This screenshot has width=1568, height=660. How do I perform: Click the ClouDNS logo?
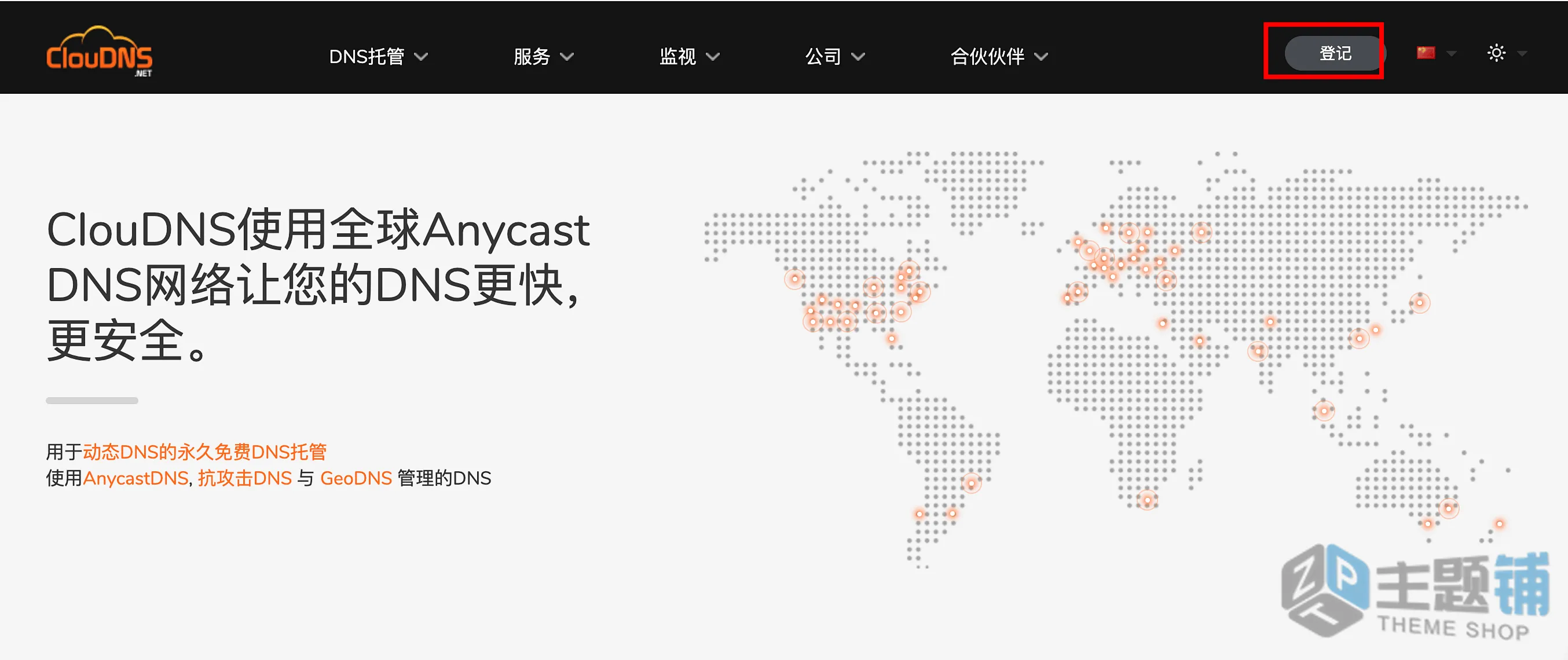point(99,52)
